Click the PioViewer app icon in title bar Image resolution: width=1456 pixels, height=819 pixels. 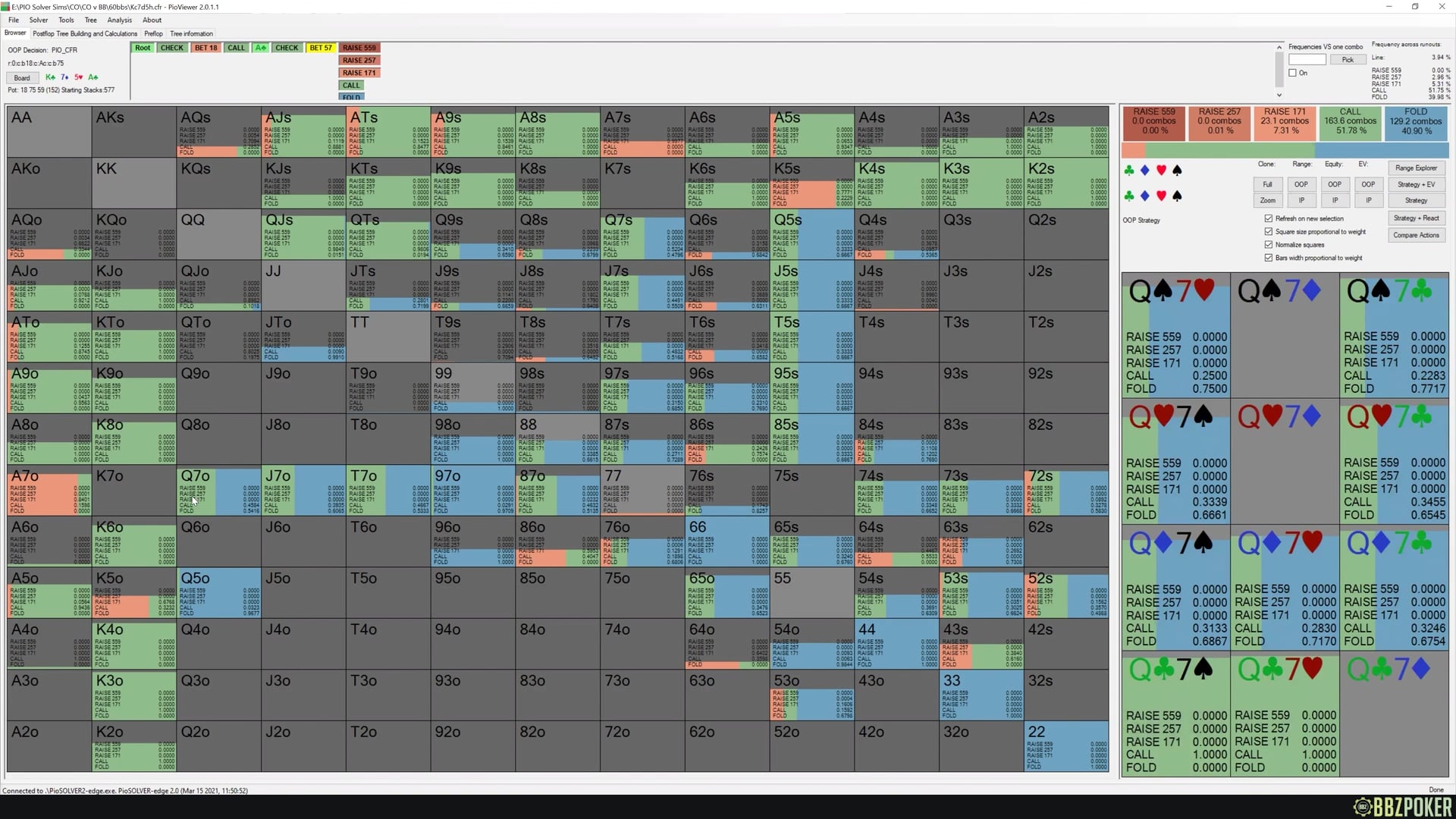[6, 7]
